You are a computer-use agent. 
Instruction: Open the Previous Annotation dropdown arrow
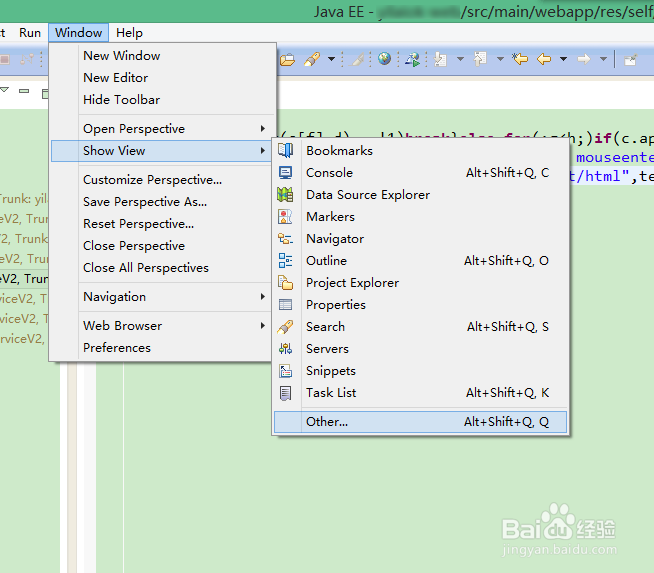(500, 59)
